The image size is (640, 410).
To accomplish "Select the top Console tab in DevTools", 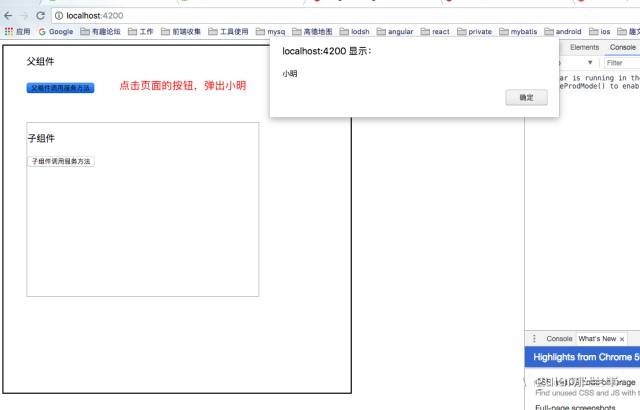I will click(622, 47).
